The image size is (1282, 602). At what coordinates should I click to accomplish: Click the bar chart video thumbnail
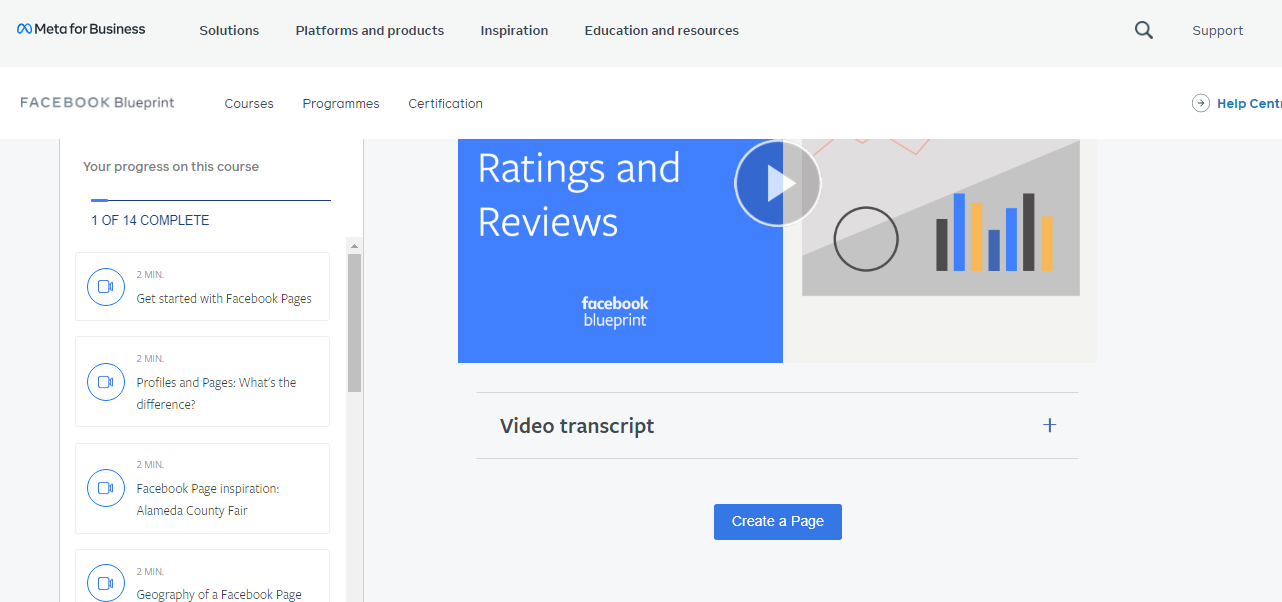coord(940,218)
